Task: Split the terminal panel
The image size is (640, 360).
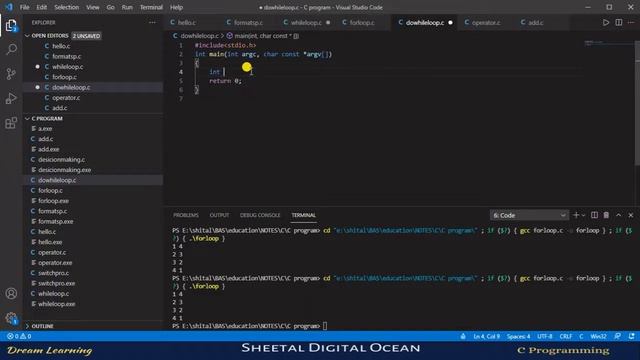Action: coord(594,215)
